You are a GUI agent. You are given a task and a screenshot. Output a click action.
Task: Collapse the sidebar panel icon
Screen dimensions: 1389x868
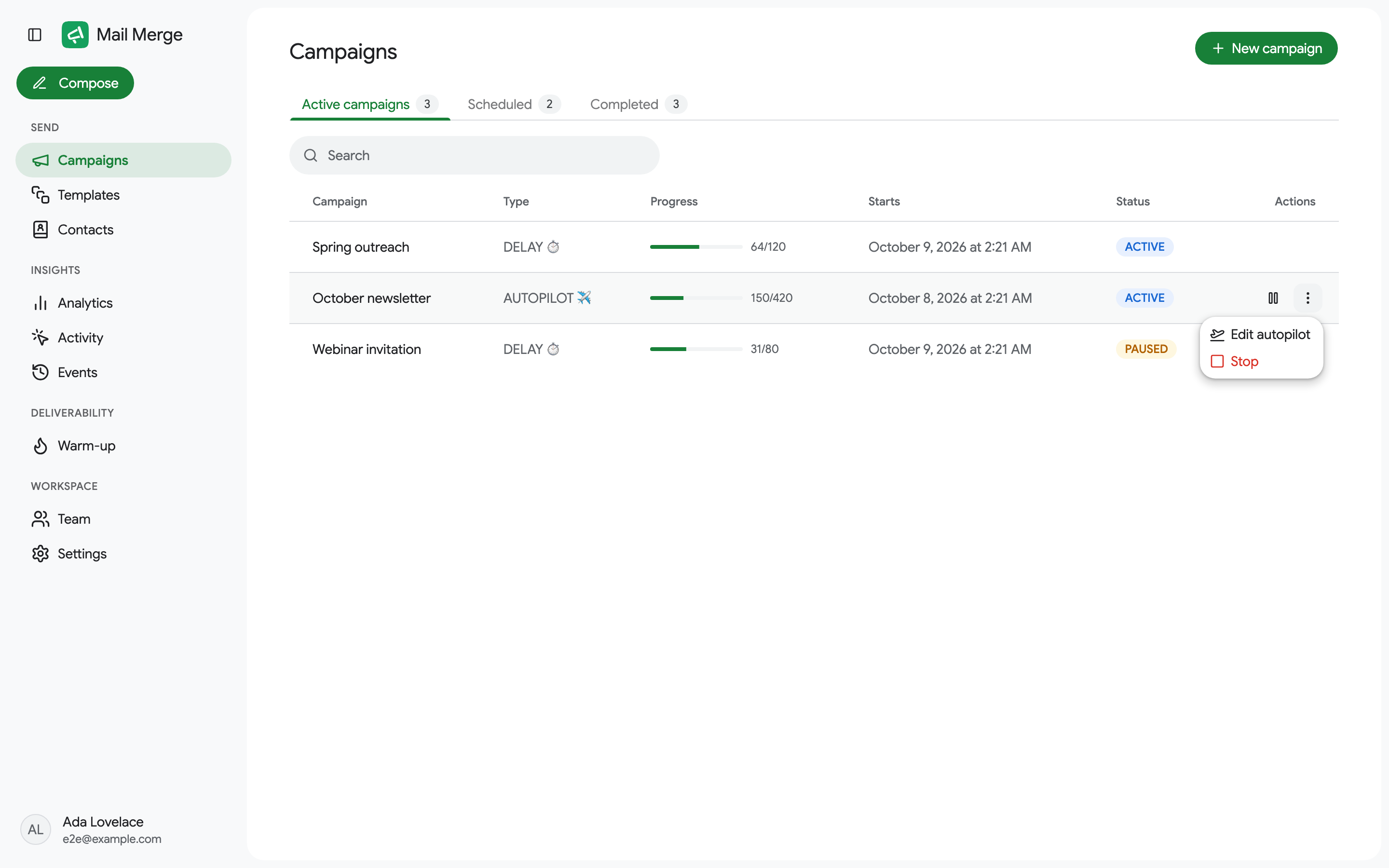tap(34, 35)
